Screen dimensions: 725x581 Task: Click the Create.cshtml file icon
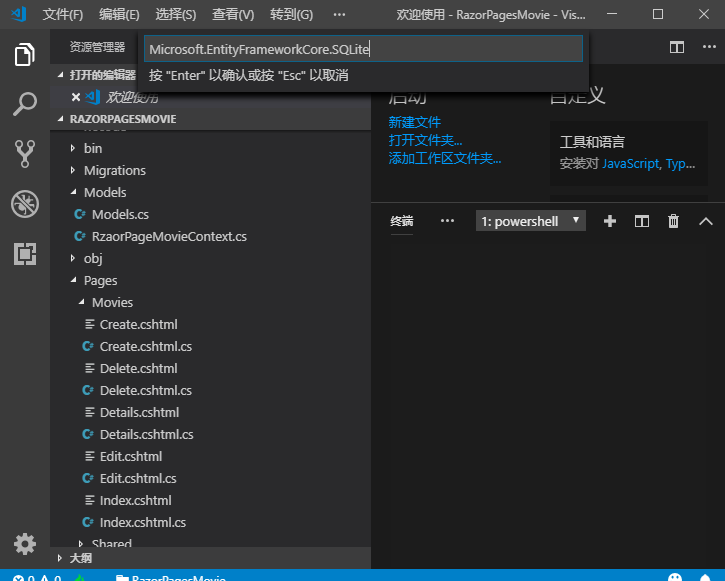pyautogui.click(x=90, y=324)
